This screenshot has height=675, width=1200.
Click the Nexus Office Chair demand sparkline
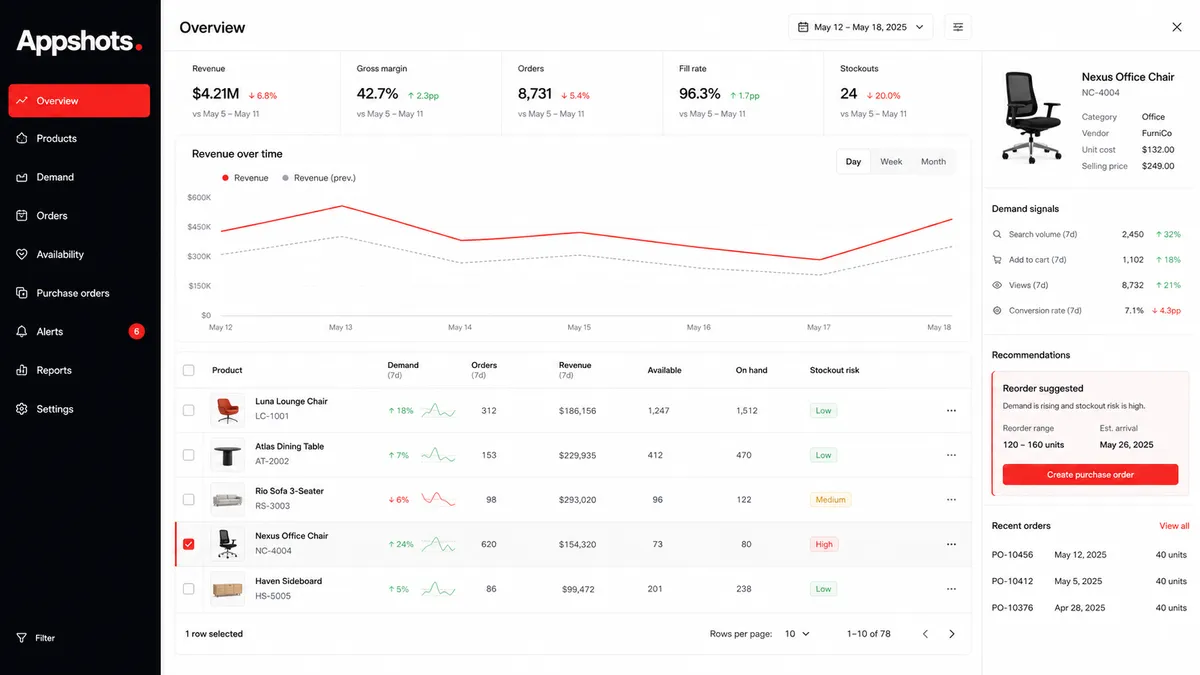[x=438, y=544]
